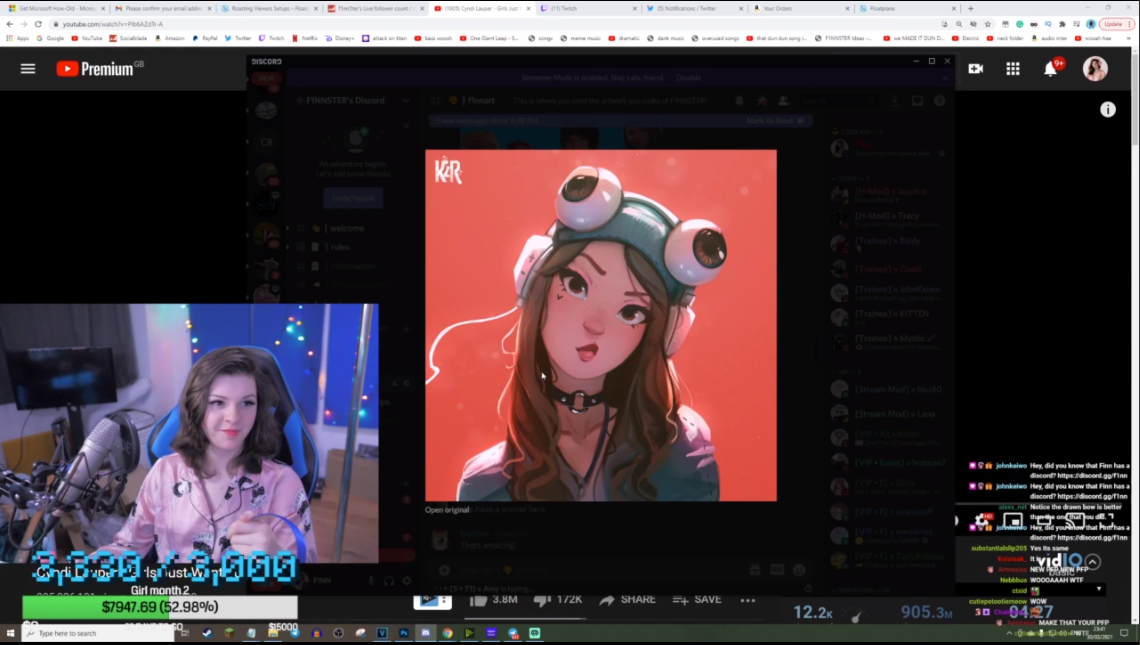Open the three-dot more actions menu
Image resolution: width=1140 pixels, height=645 pixels.
747,600
